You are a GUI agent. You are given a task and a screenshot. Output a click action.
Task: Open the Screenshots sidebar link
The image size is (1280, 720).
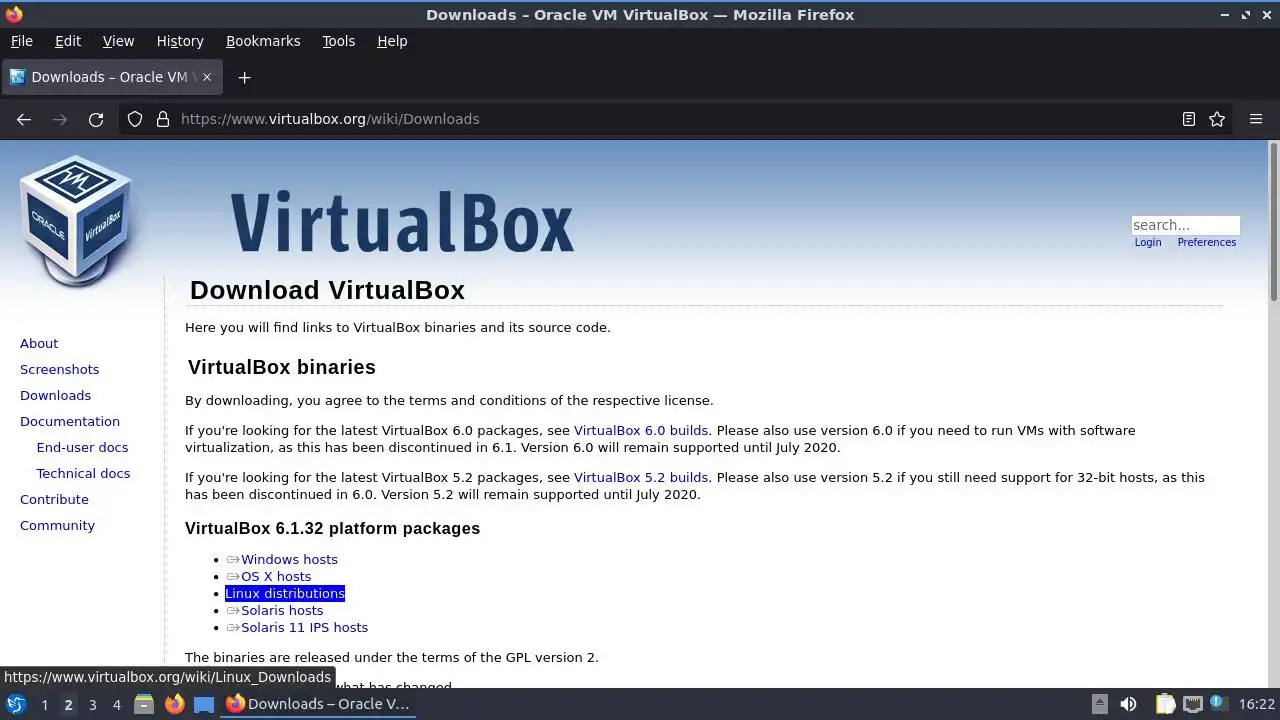(59, 369)
